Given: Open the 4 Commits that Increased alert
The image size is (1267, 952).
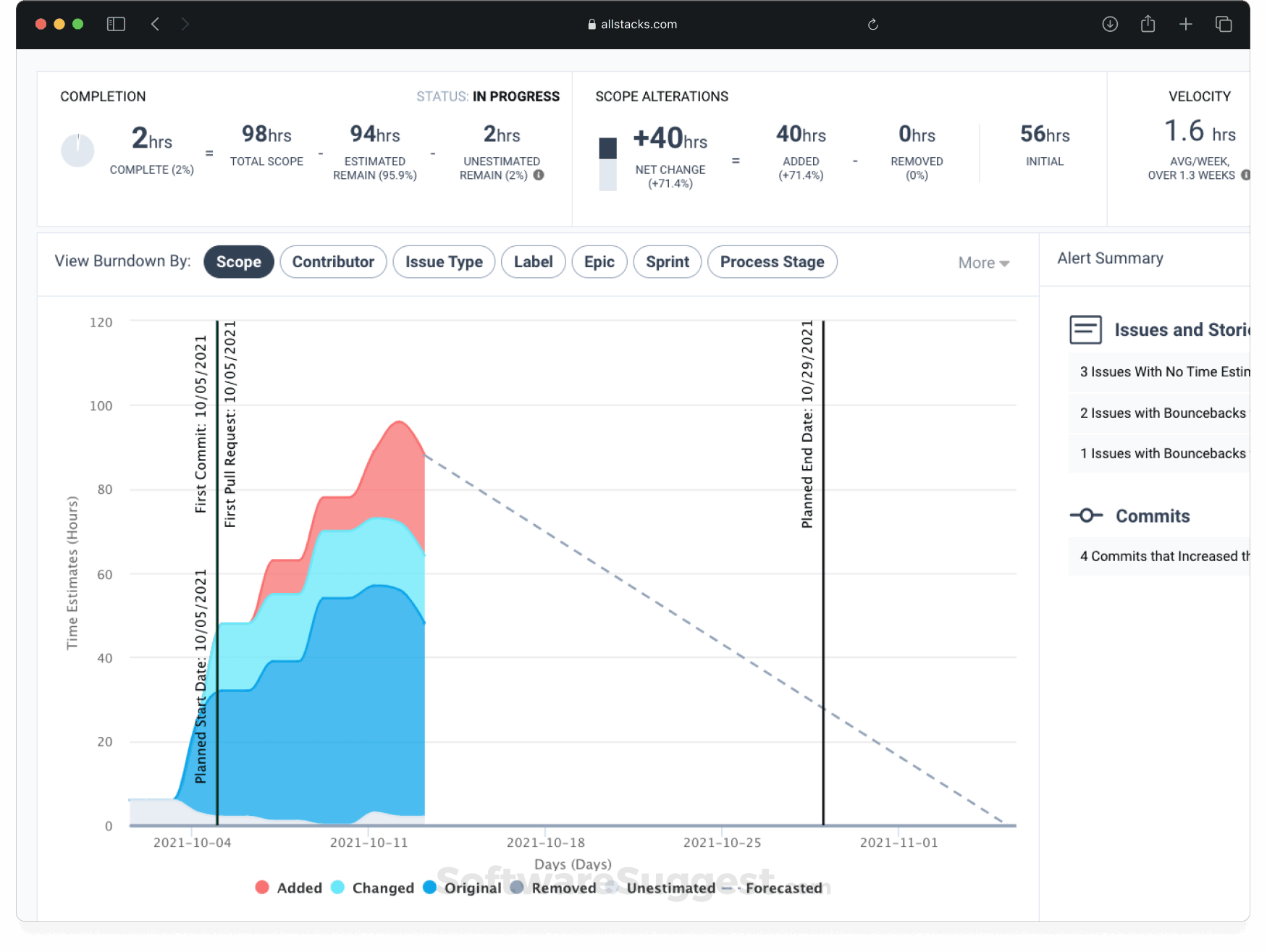Looking at the screenshot, I should (1159, 556).
